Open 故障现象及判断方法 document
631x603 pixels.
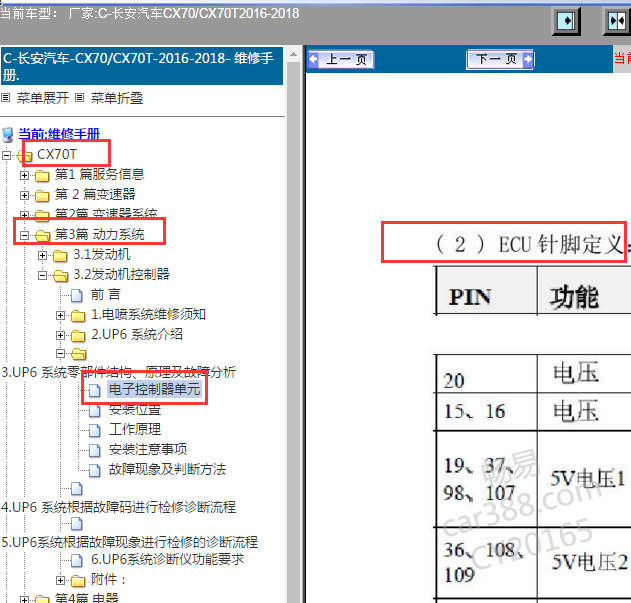click(x=167, y=469)
